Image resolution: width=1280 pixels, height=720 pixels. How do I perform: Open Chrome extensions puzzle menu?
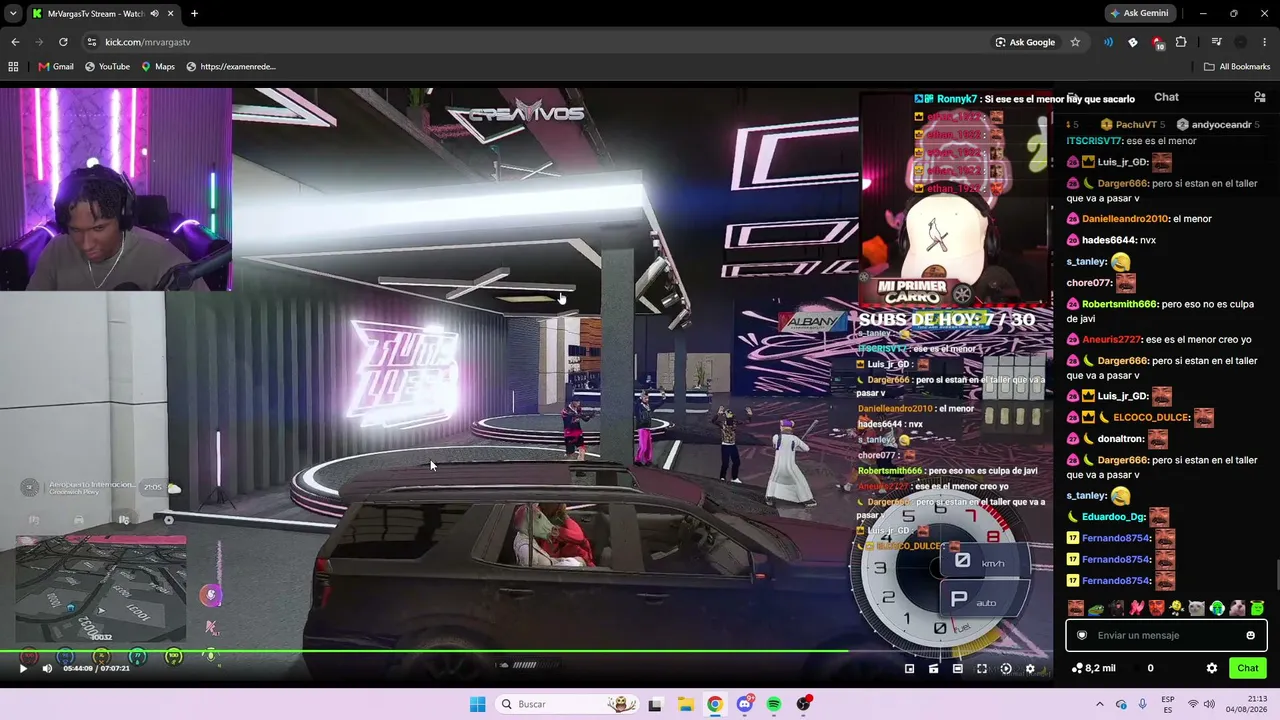(1181, 42)
